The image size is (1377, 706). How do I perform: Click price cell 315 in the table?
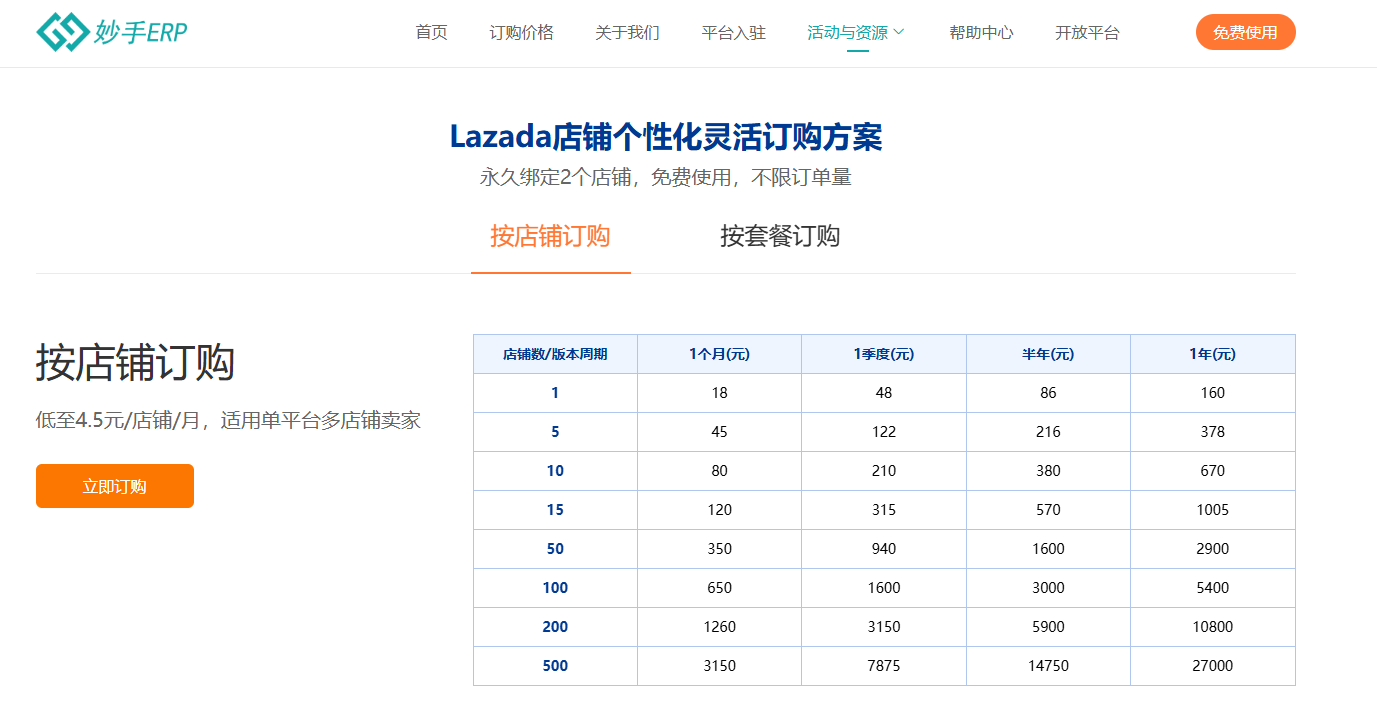tap(884, 510)
